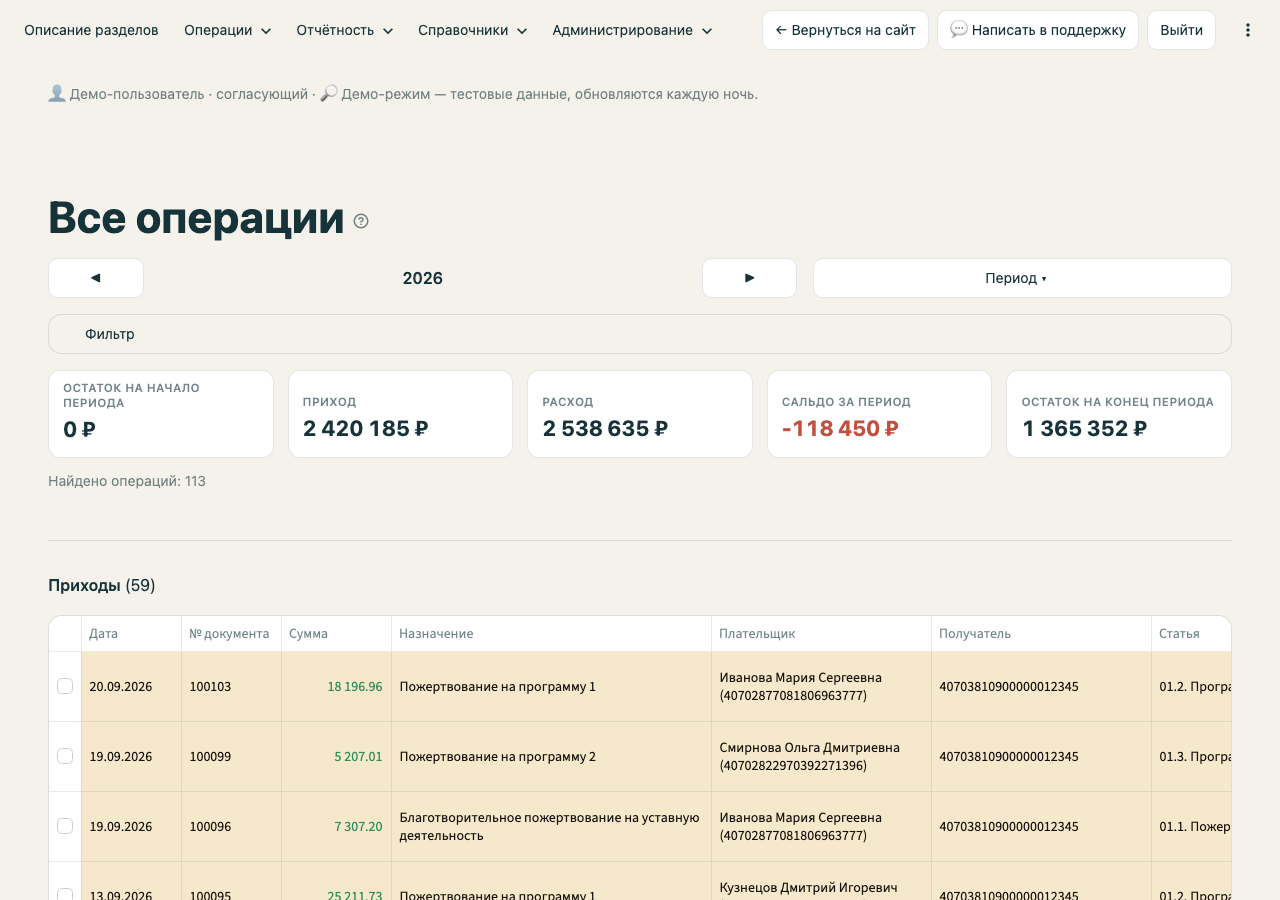Screen dimensions: 1280x900
Task: Expand the Фильтр panel
Action: point(640,334)
